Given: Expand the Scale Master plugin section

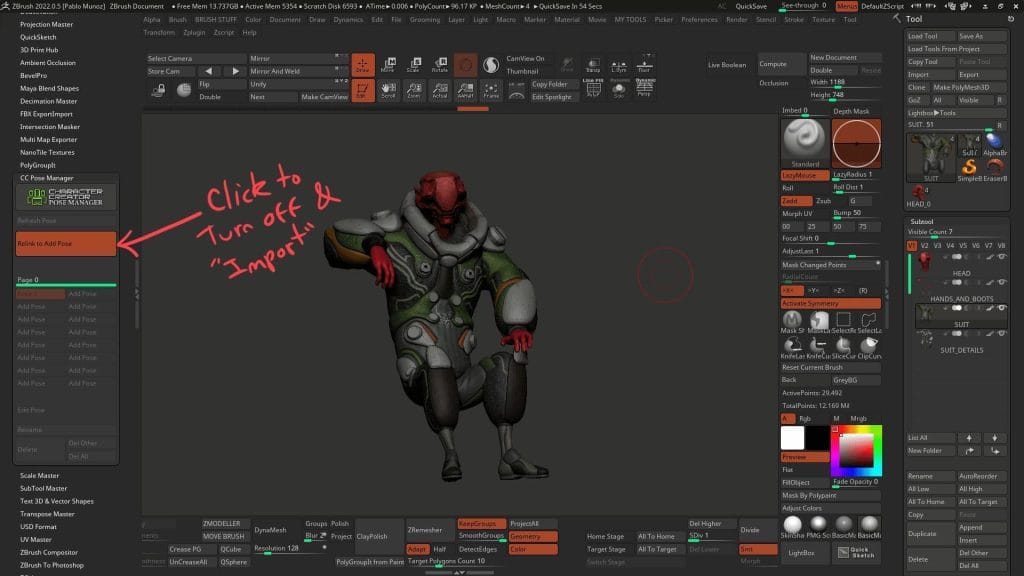Looking at the screenshot, I should click(x=40, y=476).
